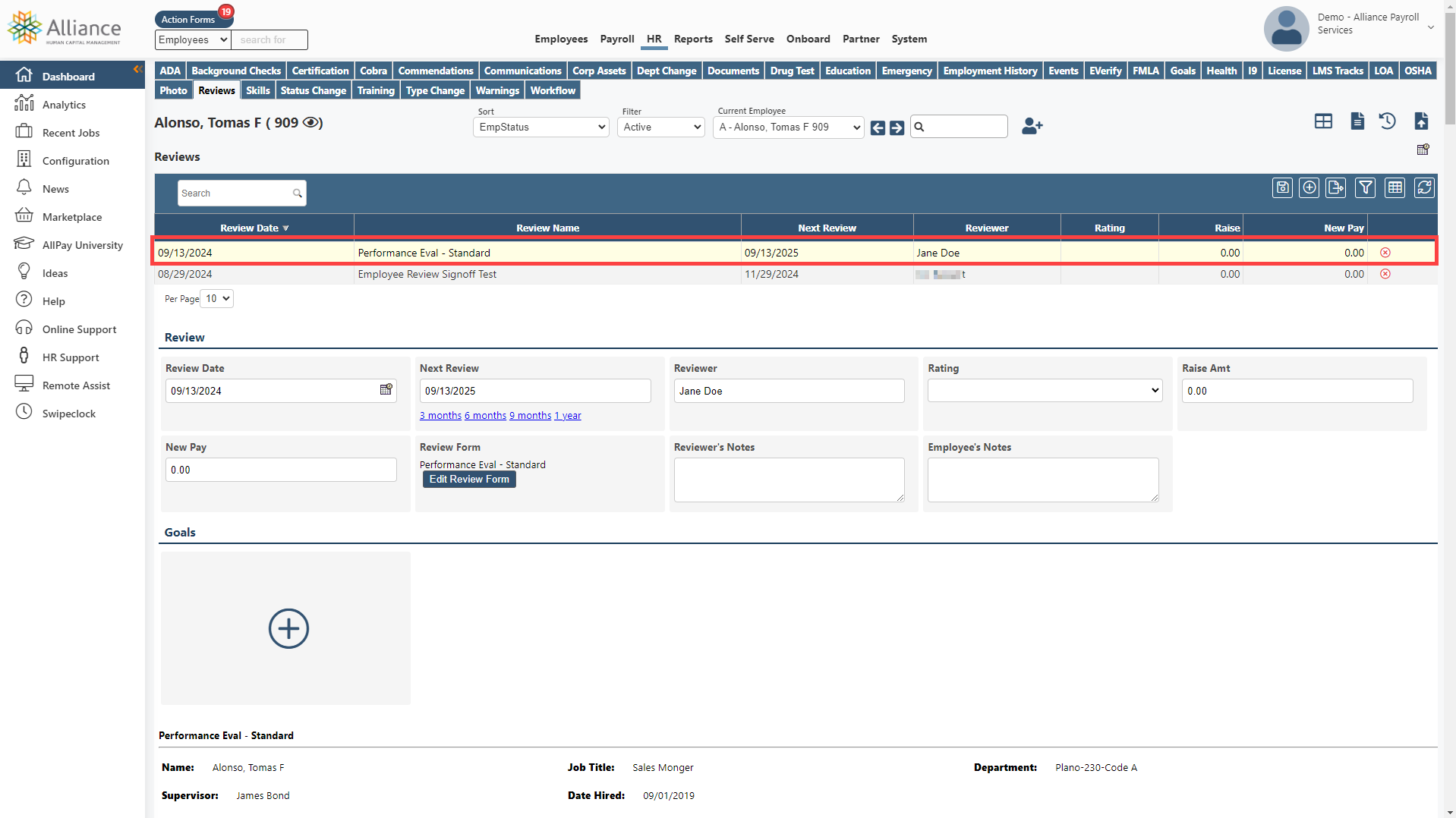Open the Payroll top menu

(x=617, y=39)
